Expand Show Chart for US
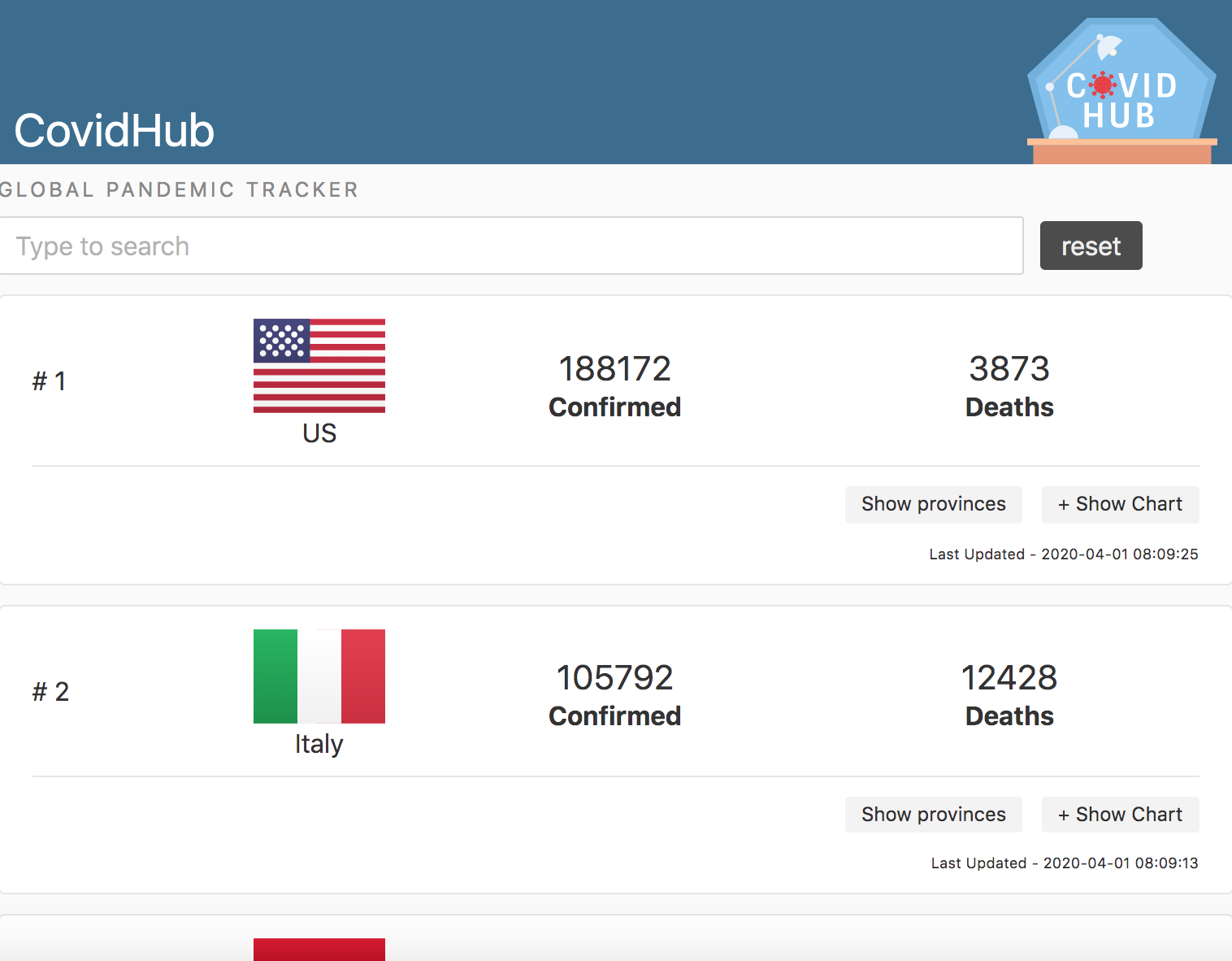1232x961 pixels. pyautogui.click(x=1120, y=504)
